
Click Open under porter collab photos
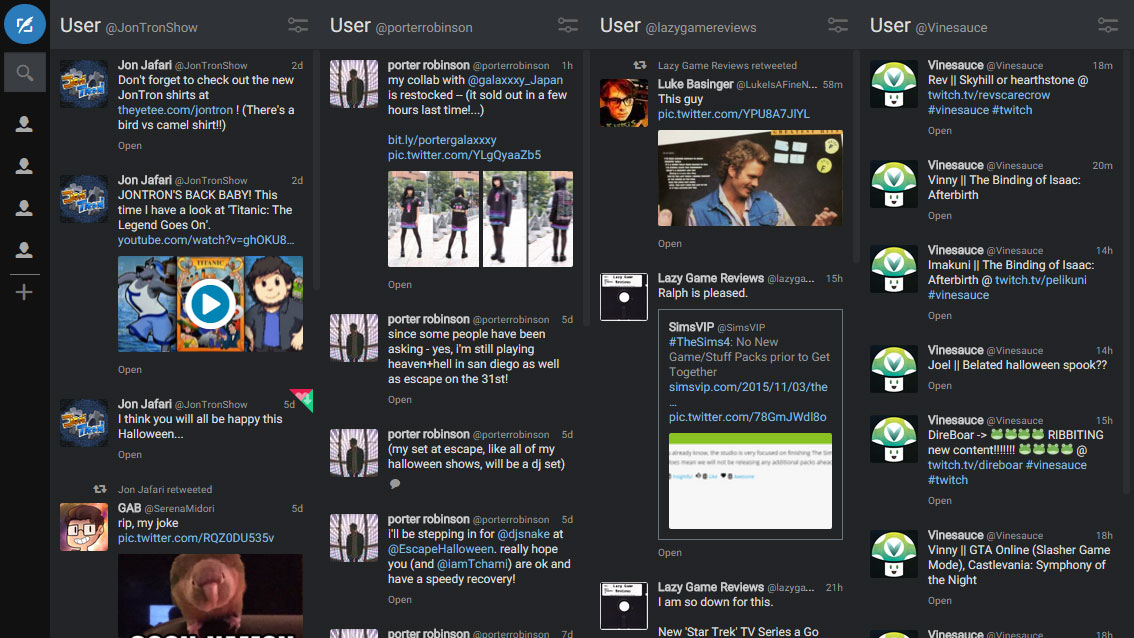tap(399, 285)
